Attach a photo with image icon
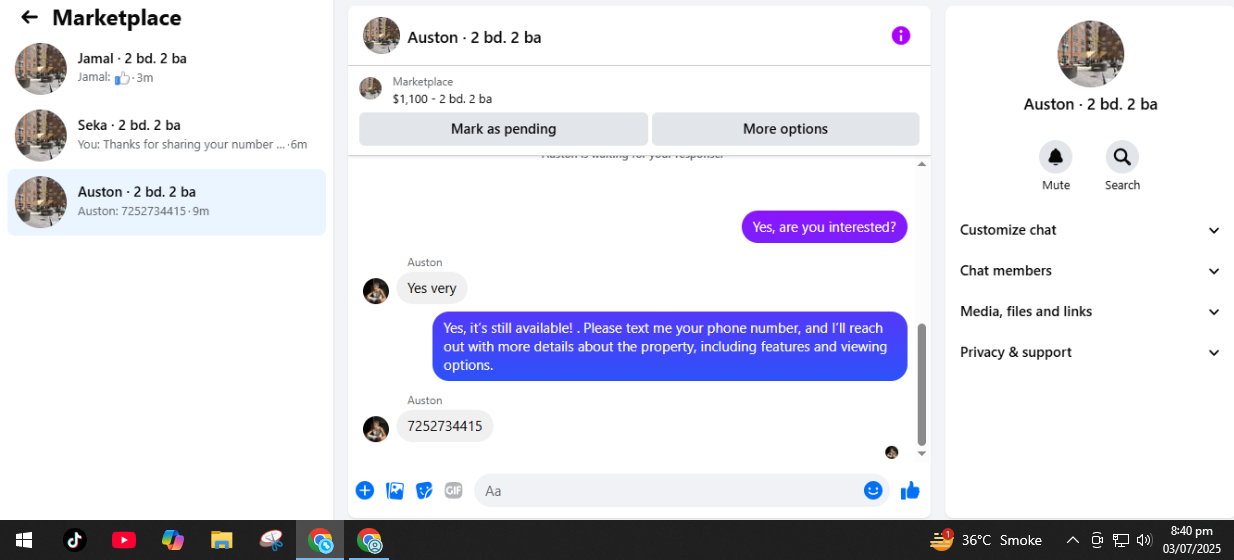 [x=395, y=490]
